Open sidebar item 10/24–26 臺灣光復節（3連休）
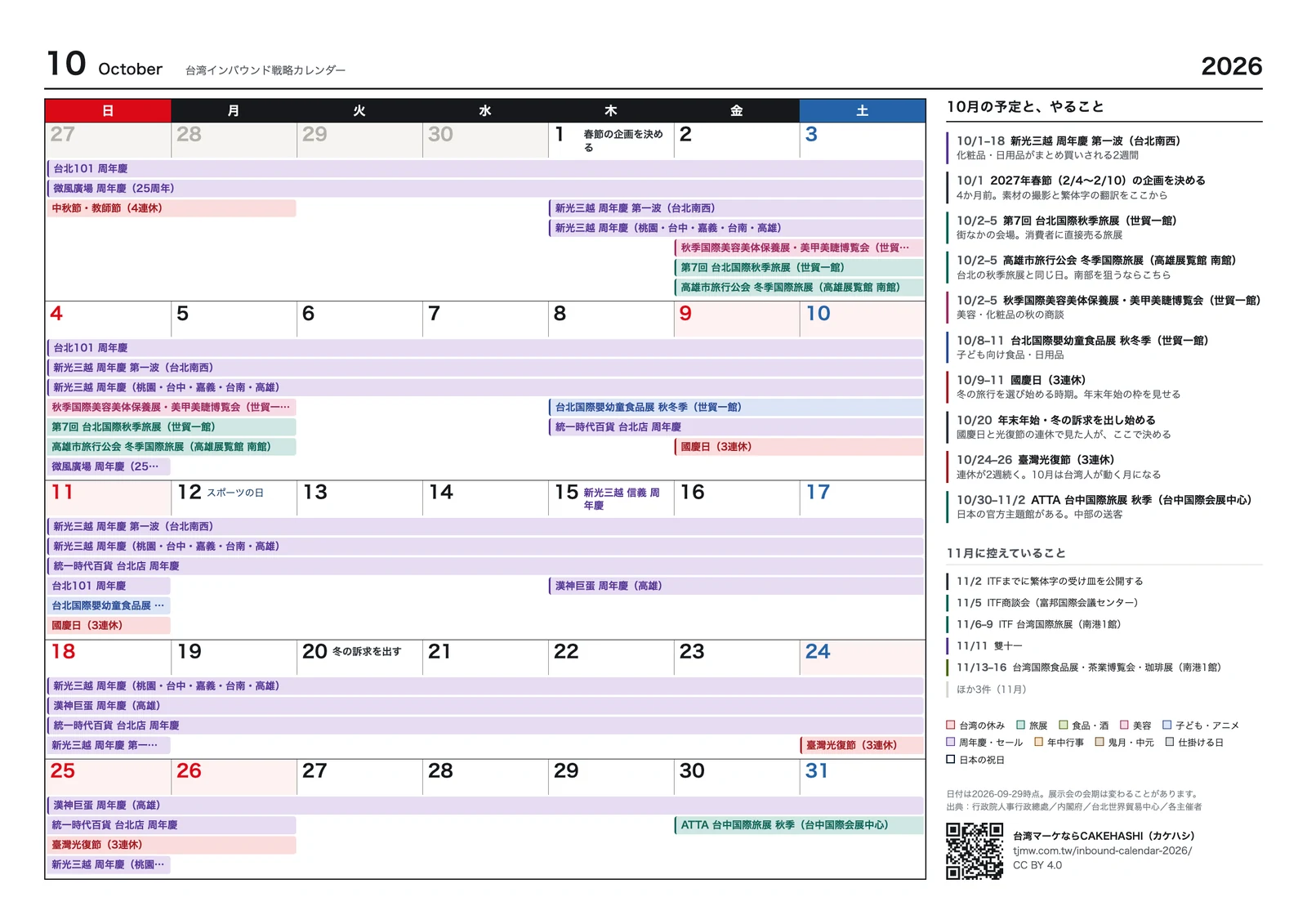Screen dimensions: 1307x924 click(1104, 467)
